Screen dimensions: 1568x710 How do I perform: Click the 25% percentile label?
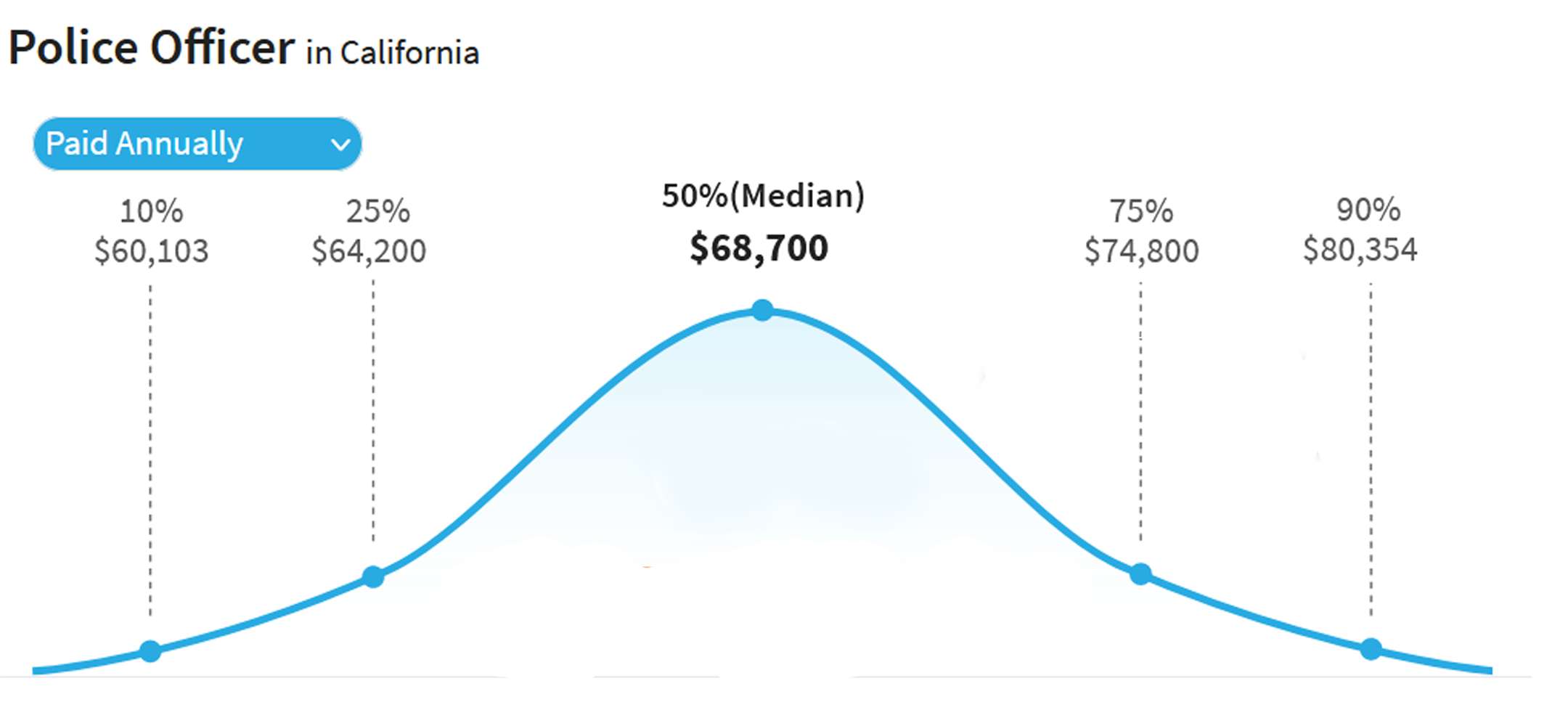coord(377,211)
